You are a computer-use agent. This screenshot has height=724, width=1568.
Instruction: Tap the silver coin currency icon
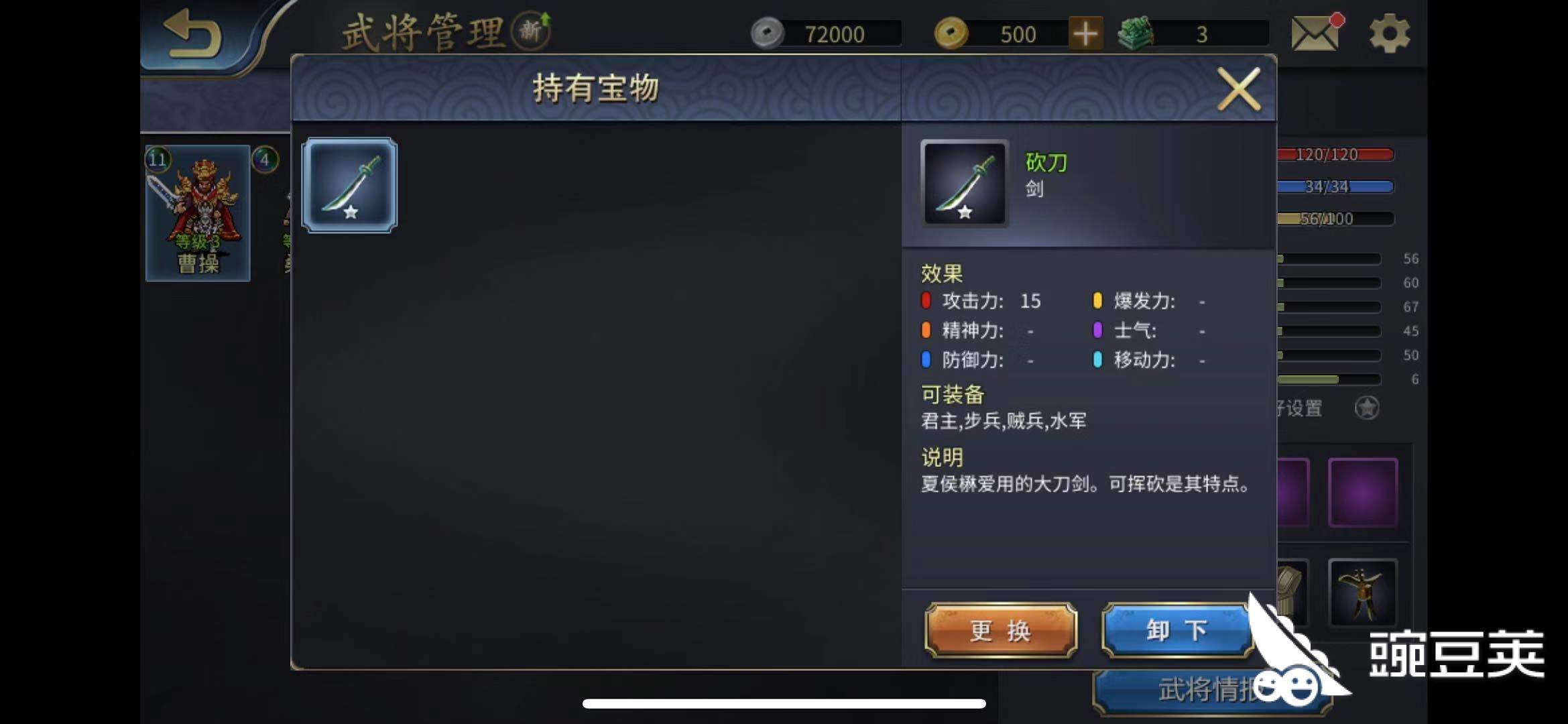coord(767,34)
